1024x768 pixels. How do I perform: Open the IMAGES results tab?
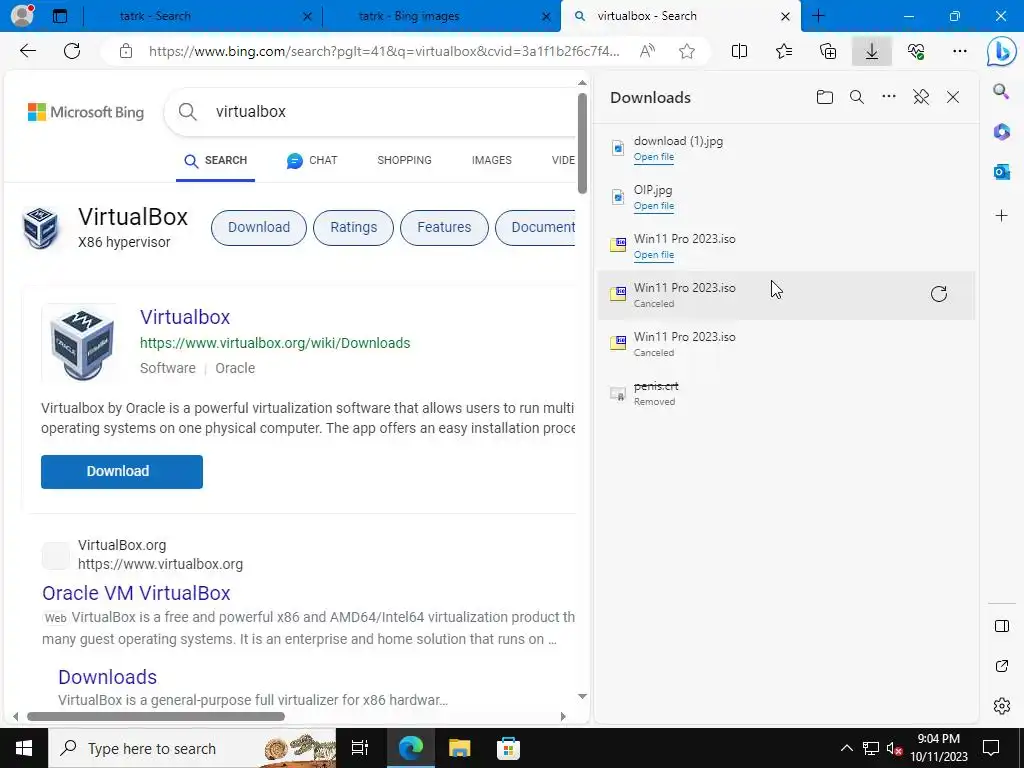[491, 161]
